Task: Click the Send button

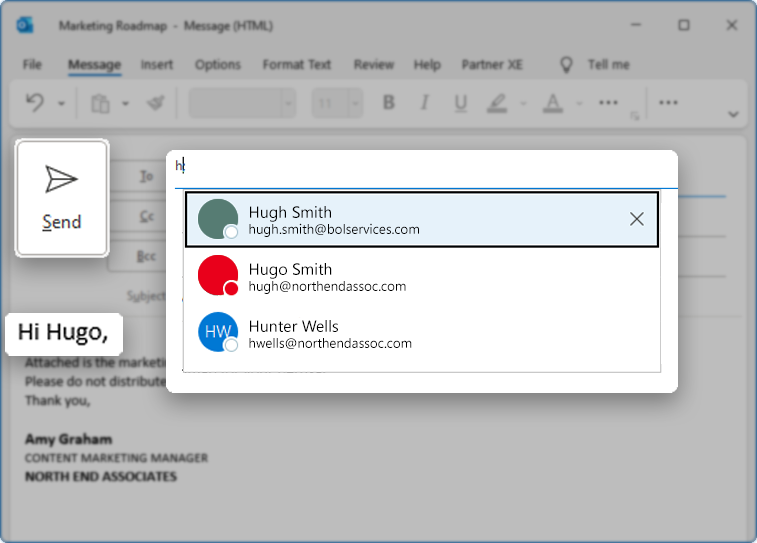Action: tap(62, 198)
